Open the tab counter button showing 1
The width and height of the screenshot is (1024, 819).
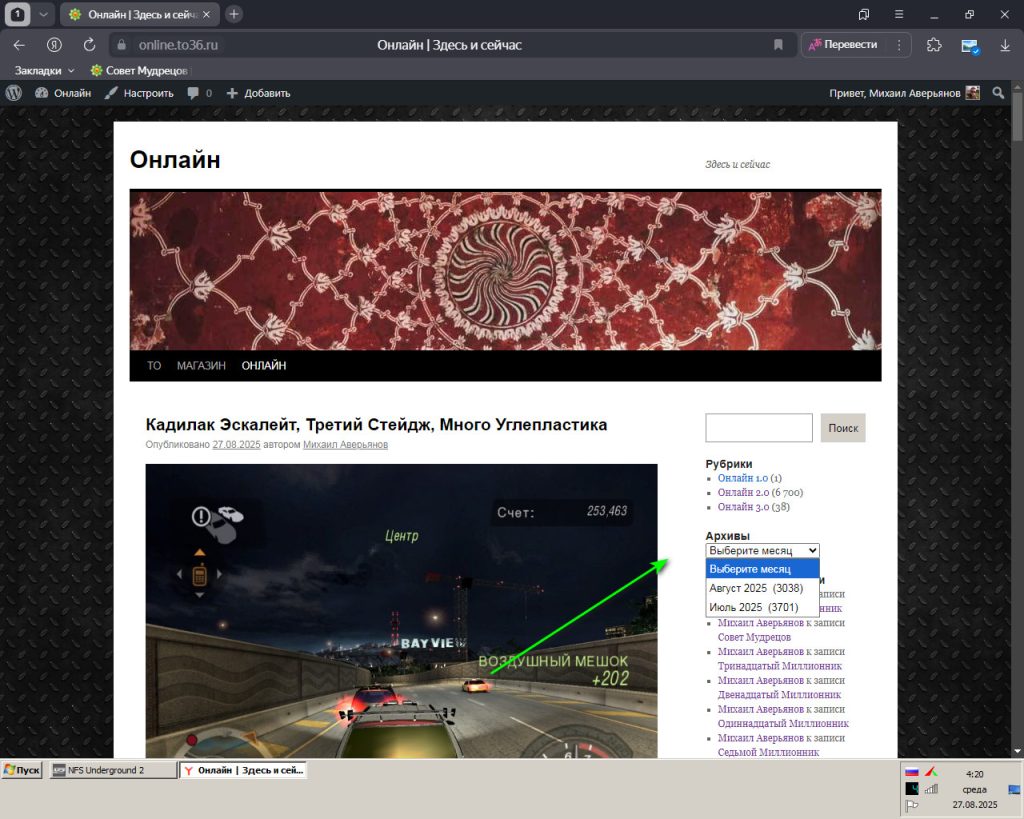18,14
